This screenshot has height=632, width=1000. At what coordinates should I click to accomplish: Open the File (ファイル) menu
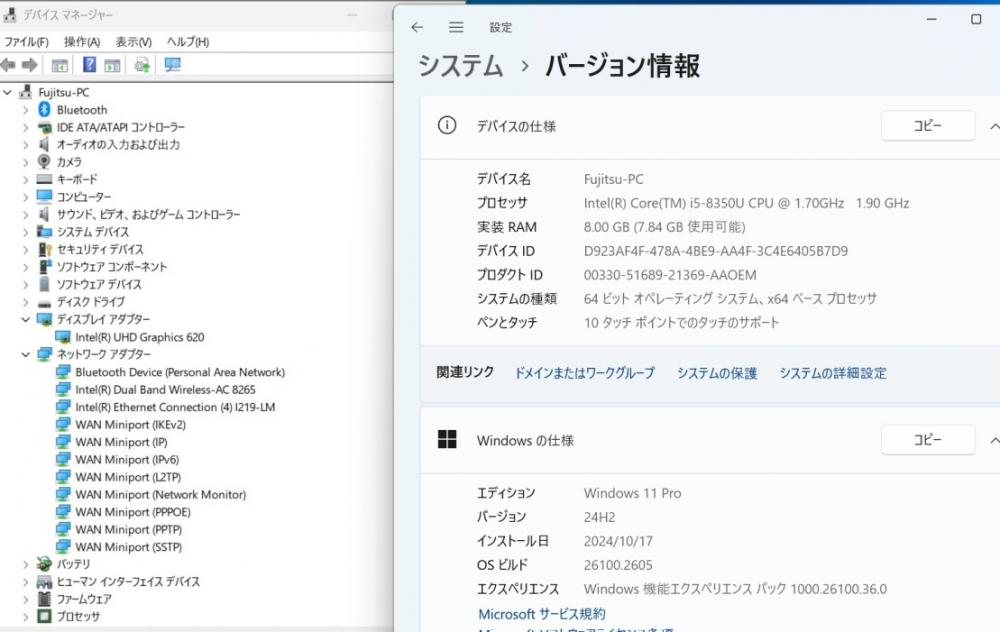point(27,42)
